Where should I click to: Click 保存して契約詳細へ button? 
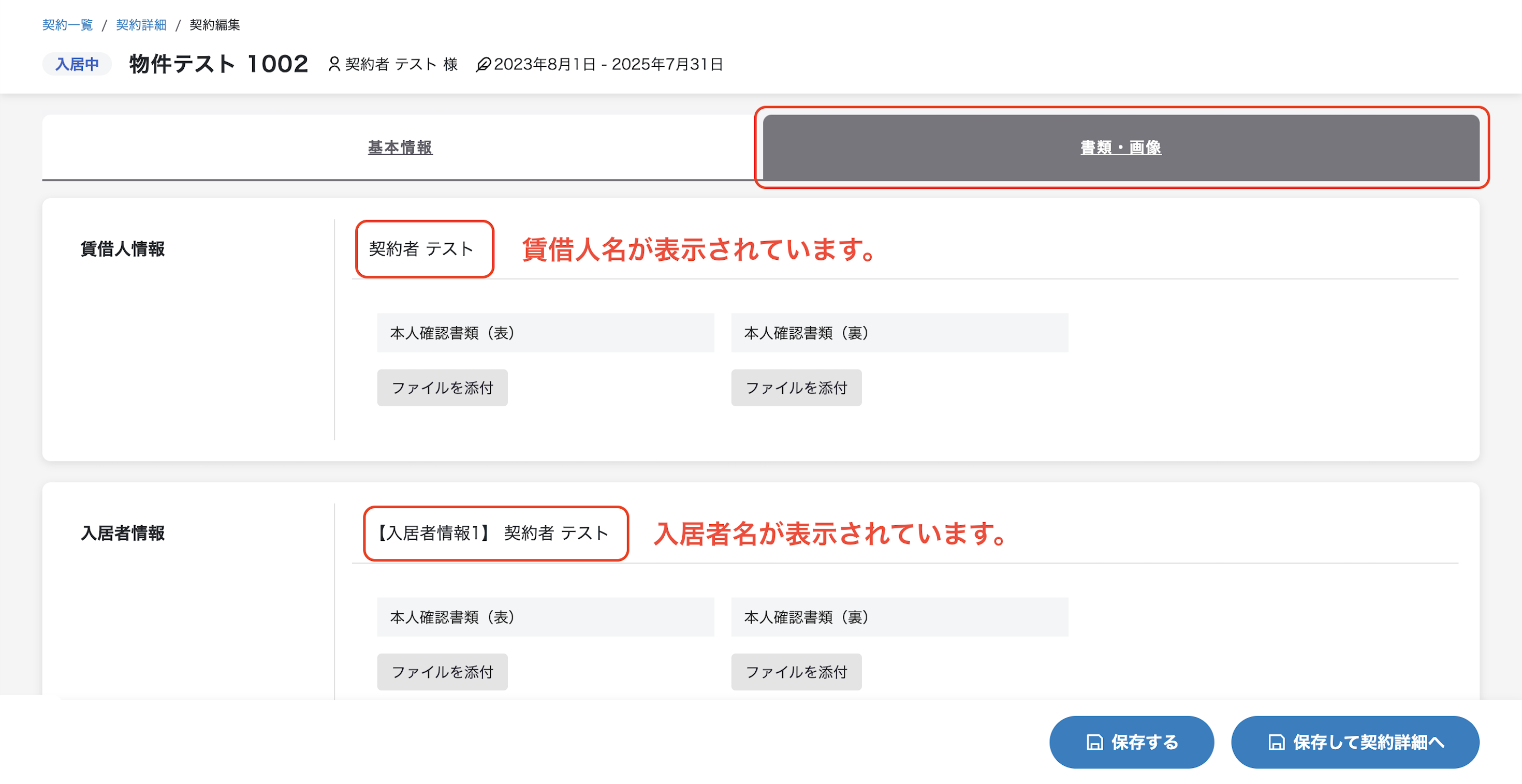1355,742
